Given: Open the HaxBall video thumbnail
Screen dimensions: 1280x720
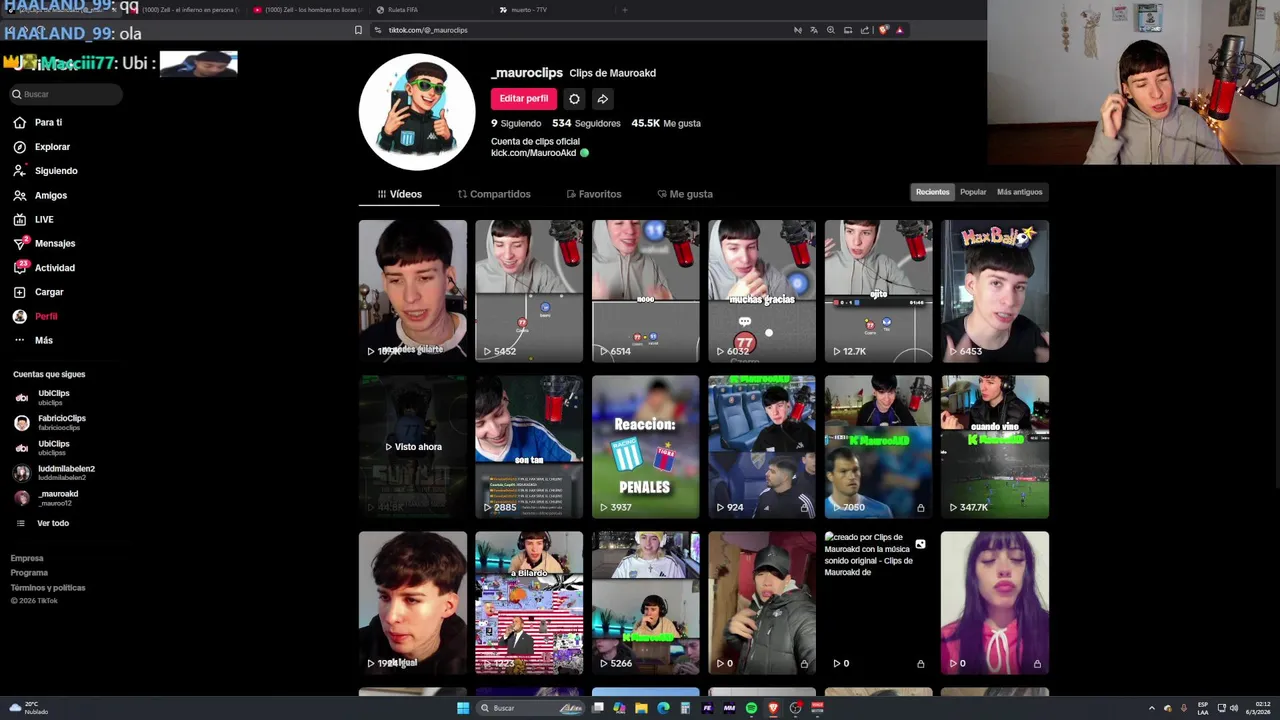Looking at the screenshot, I should click(x=995, y=291).
